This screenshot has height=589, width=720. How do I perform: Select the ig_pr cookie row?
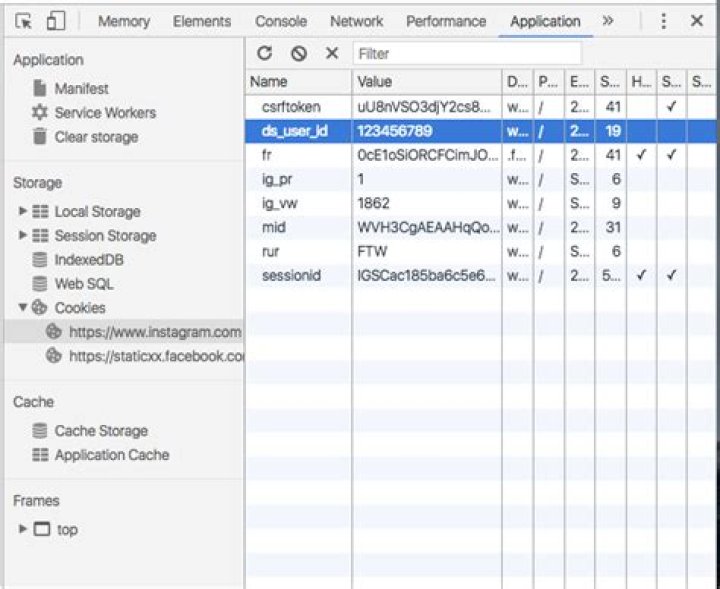tap(481, 179)
